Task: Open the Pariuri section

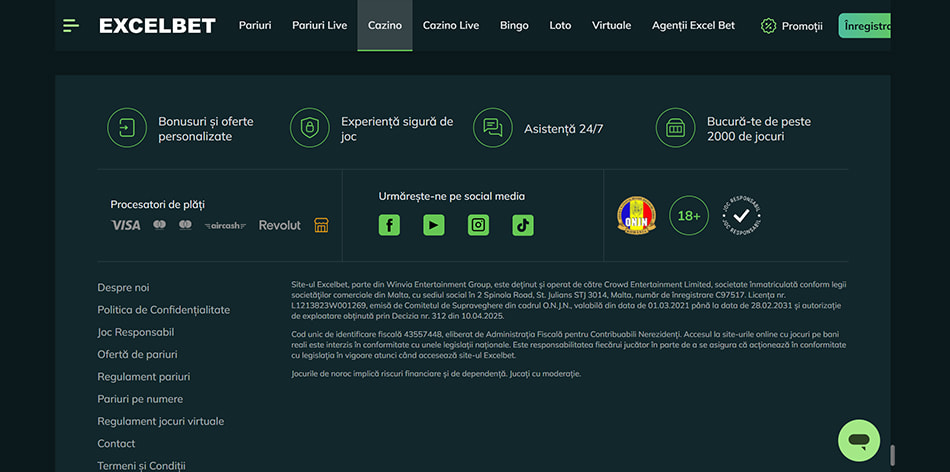Action: pos(255,25)
